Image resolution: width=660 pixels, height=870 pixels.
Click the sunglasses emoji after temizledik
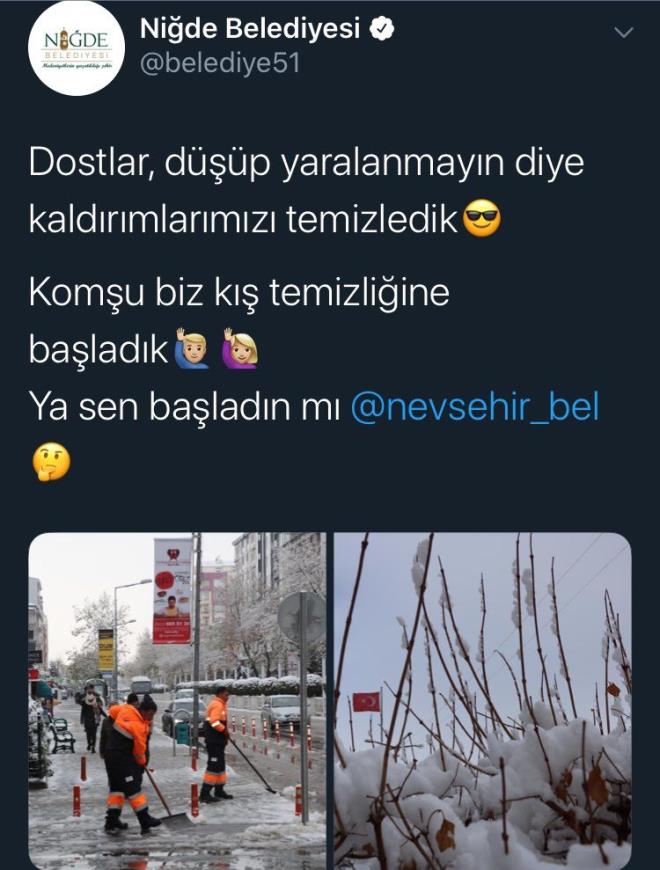(481, 219)
